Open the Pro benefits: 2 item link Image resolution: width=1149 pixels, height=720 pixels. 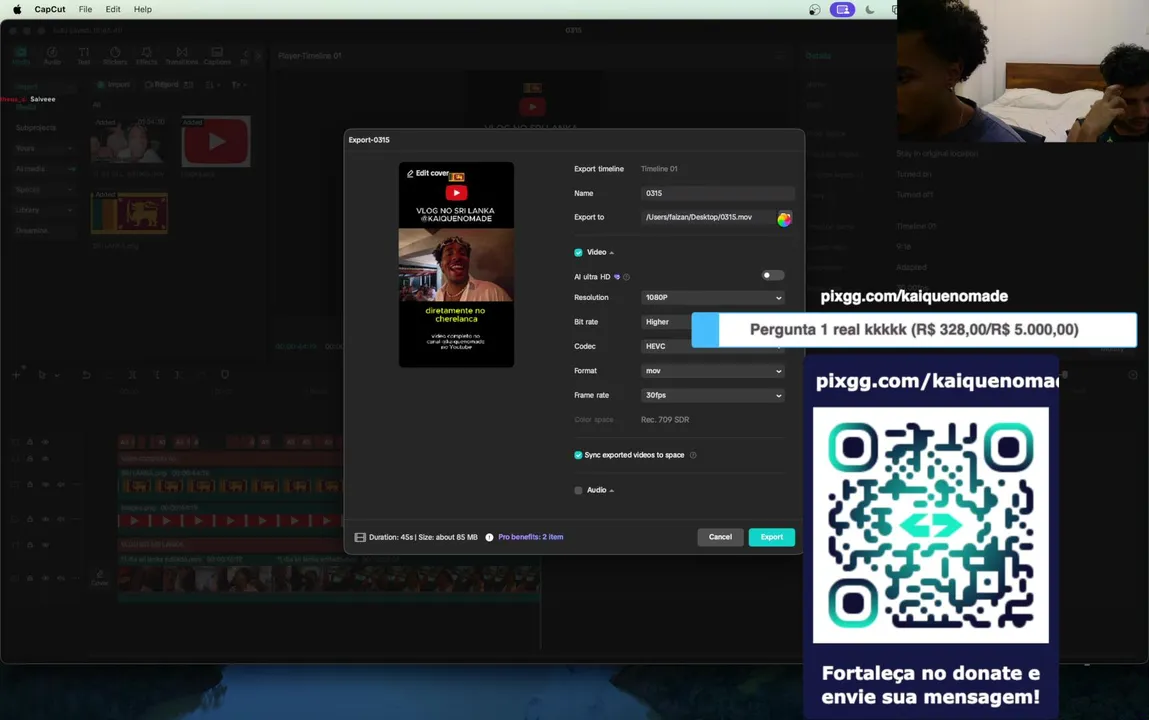pyautogui.click(x=531, y=537)
